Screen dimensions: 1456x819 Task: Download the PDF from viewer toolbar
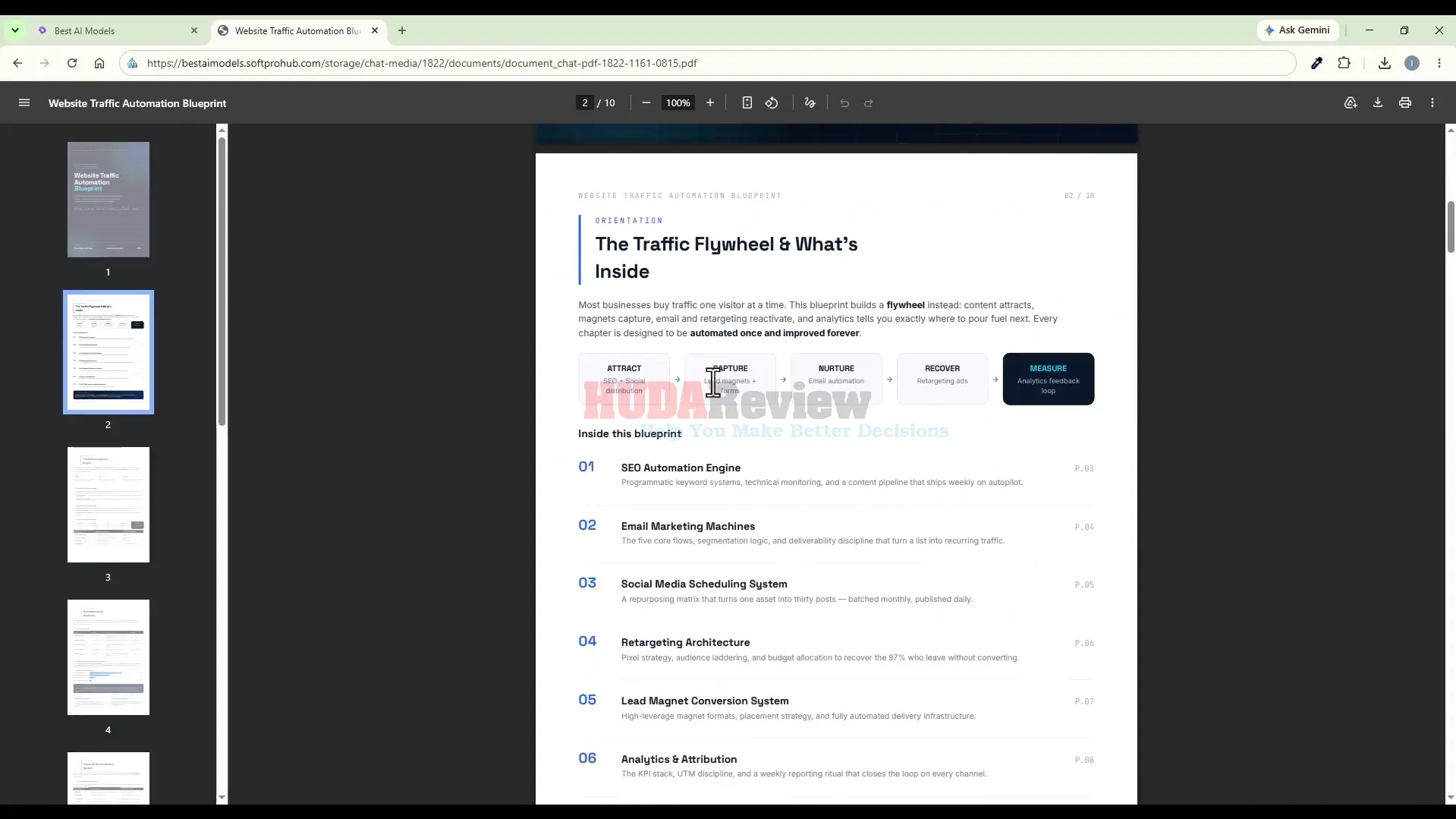(1378, 102)
